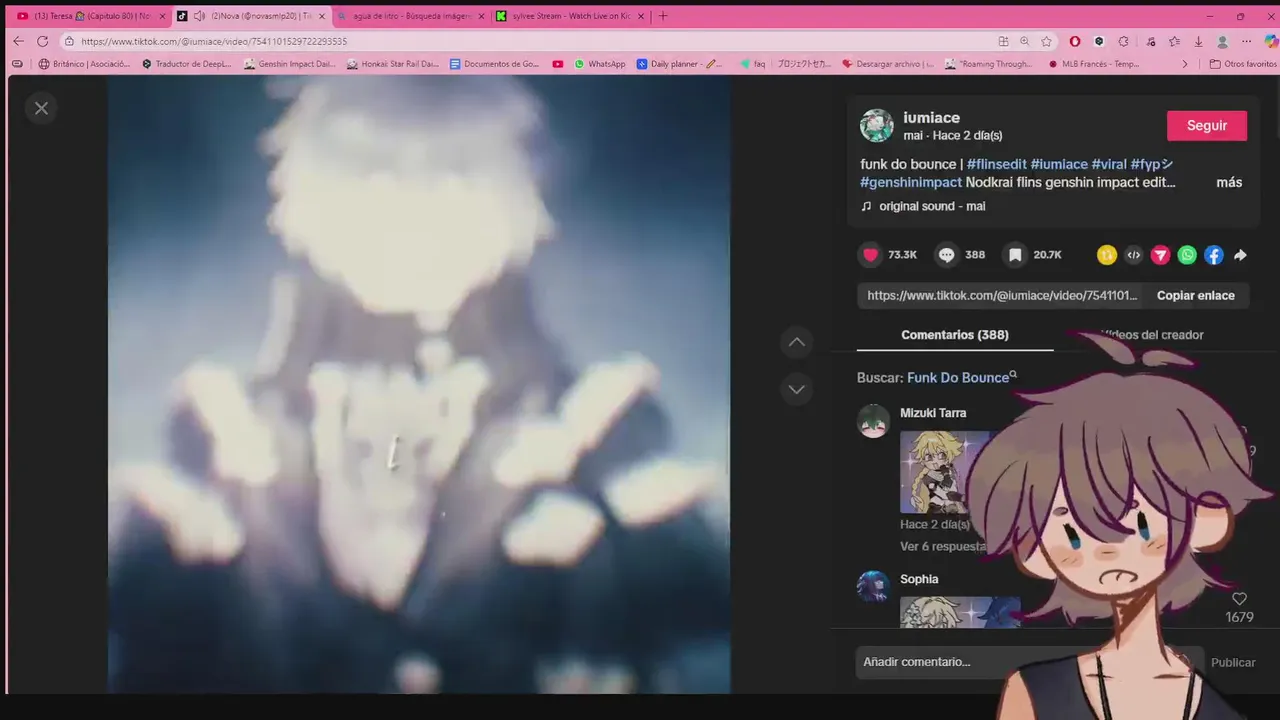Image resolution: width=1280 pixels, height=720 pixels.
Task: Open the browser downloads icon
Action: pyautogui.click(x=1198, y=41)
